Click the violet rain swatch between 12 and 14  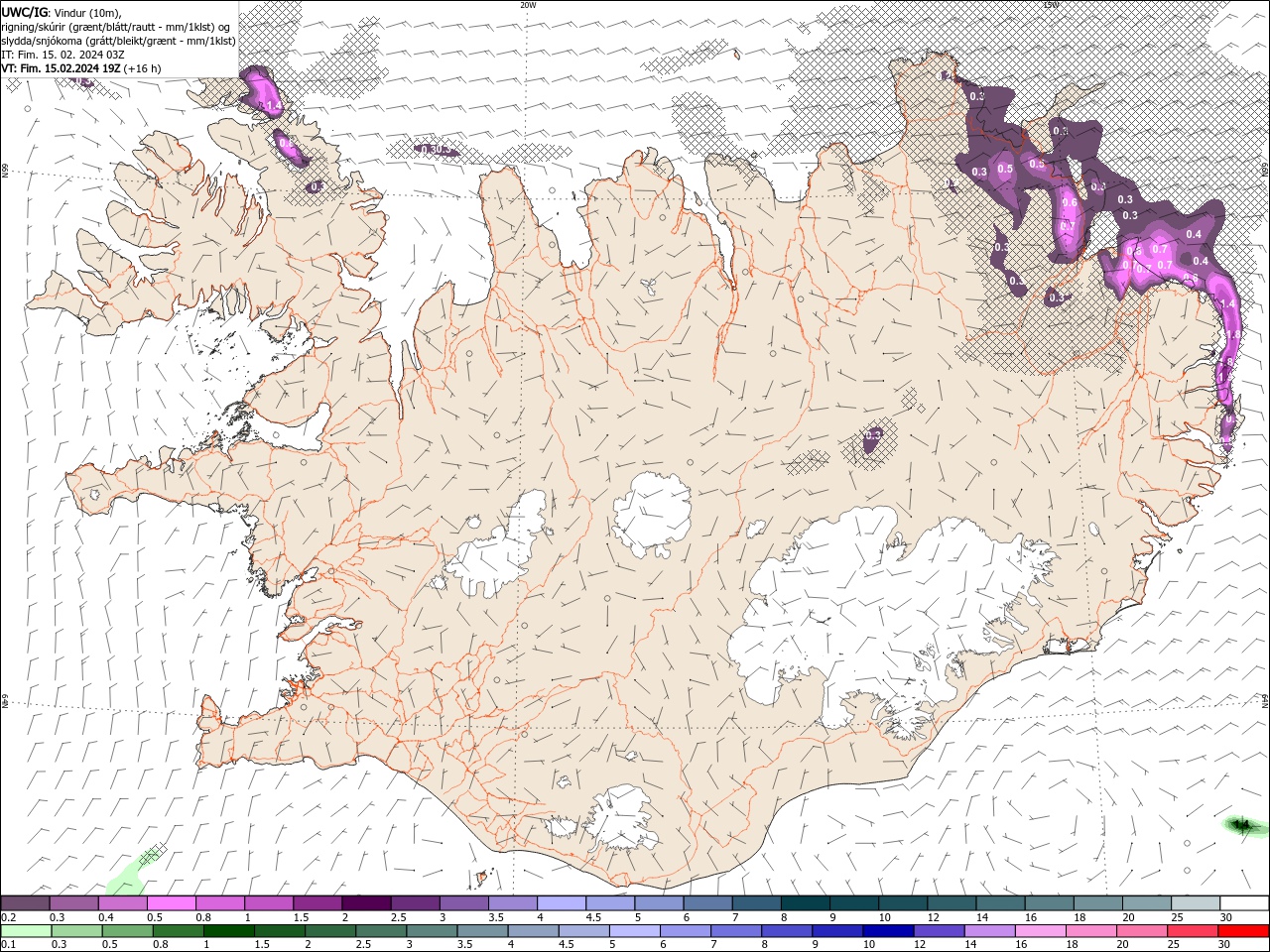(937, 931)
